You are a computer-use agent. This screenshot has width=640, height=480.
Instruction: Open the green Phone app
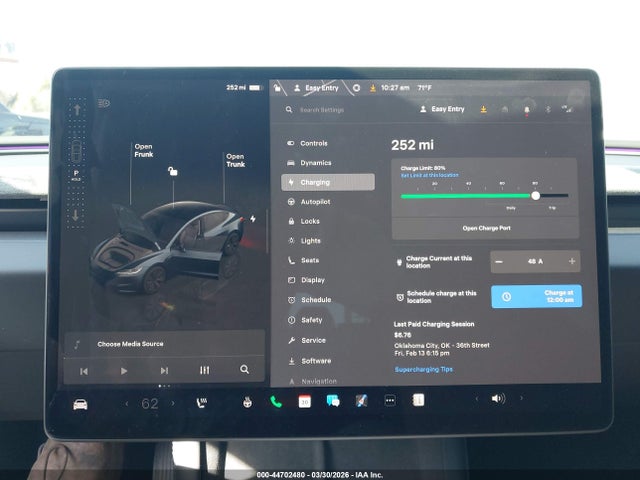pos(276,402)
